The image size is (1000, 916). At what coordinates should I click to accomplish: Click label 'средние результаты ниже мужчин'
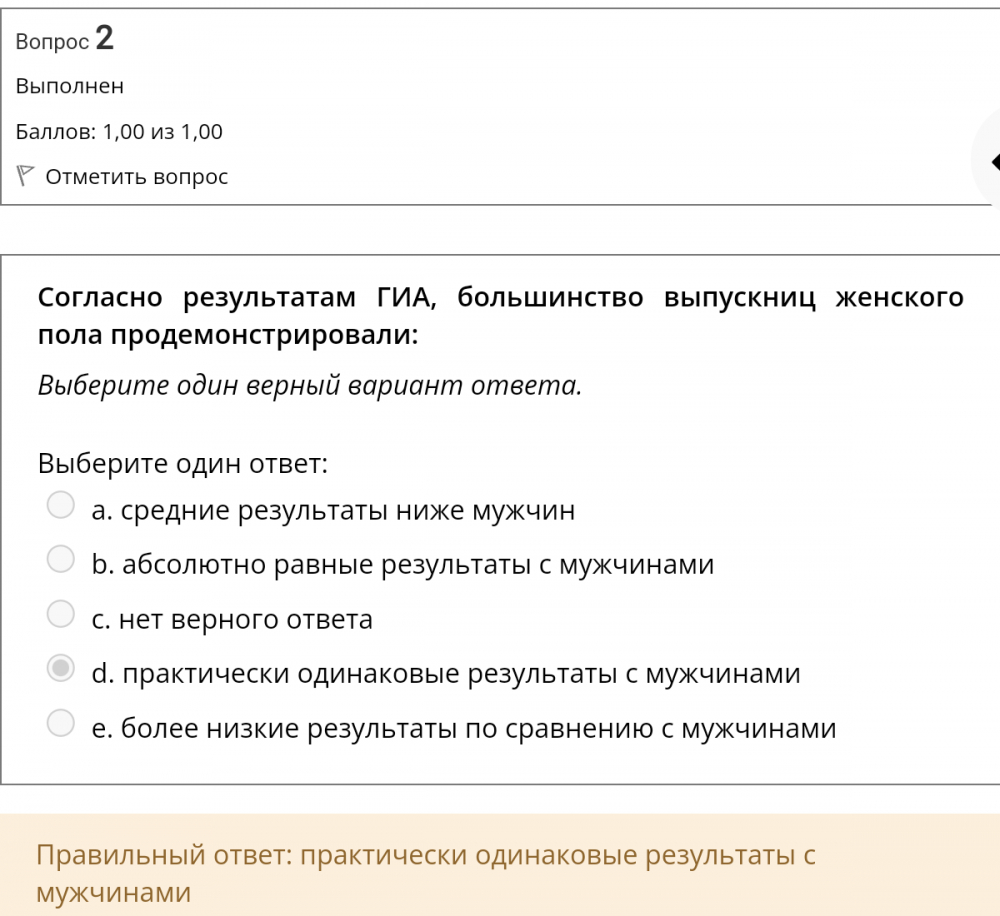346,511
